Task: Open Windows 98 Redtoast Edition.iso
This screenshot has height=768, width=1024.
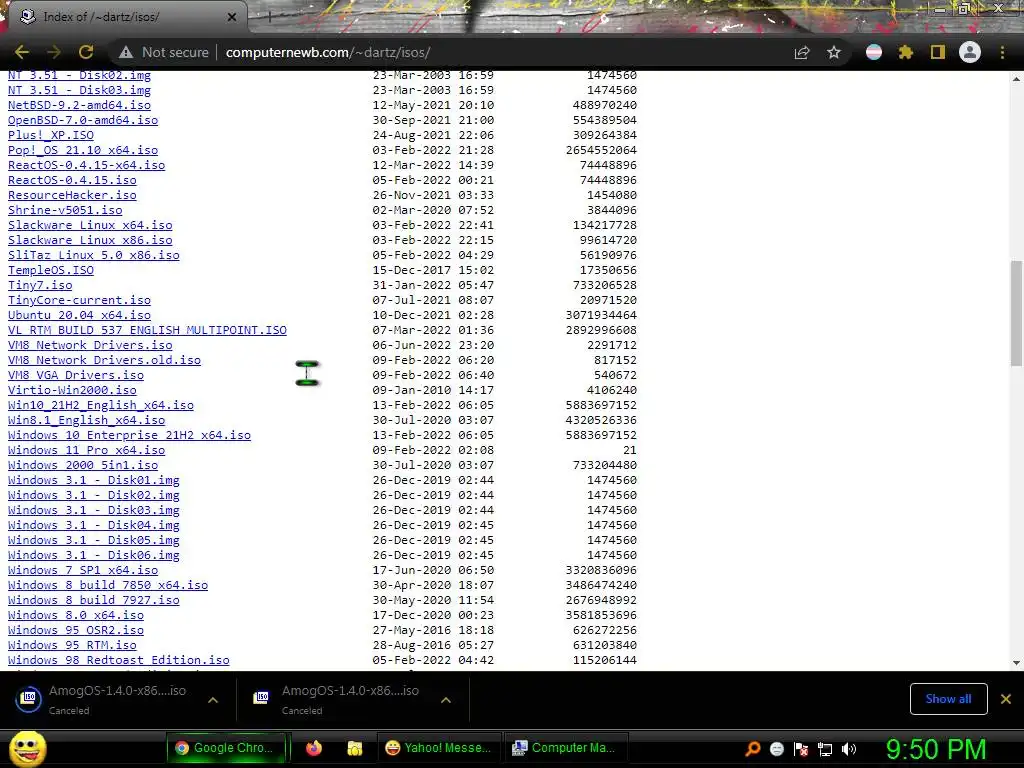Action: [118, 661]
